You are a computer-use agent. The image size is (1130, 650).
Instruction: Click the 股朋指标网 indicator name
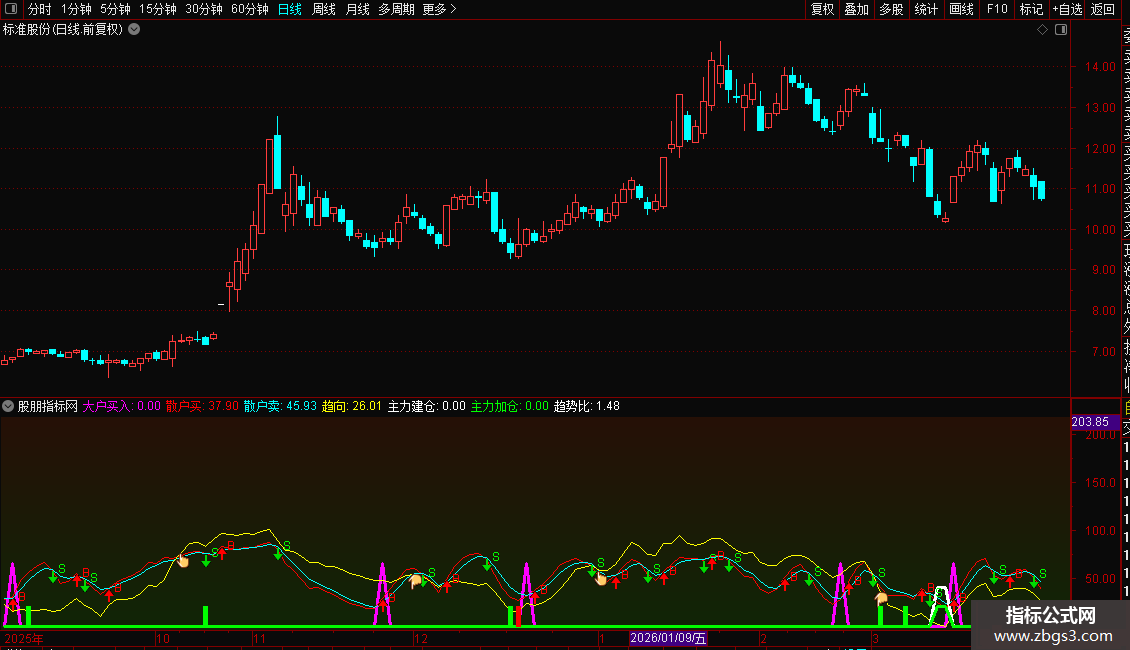click(x=48, y=406)
